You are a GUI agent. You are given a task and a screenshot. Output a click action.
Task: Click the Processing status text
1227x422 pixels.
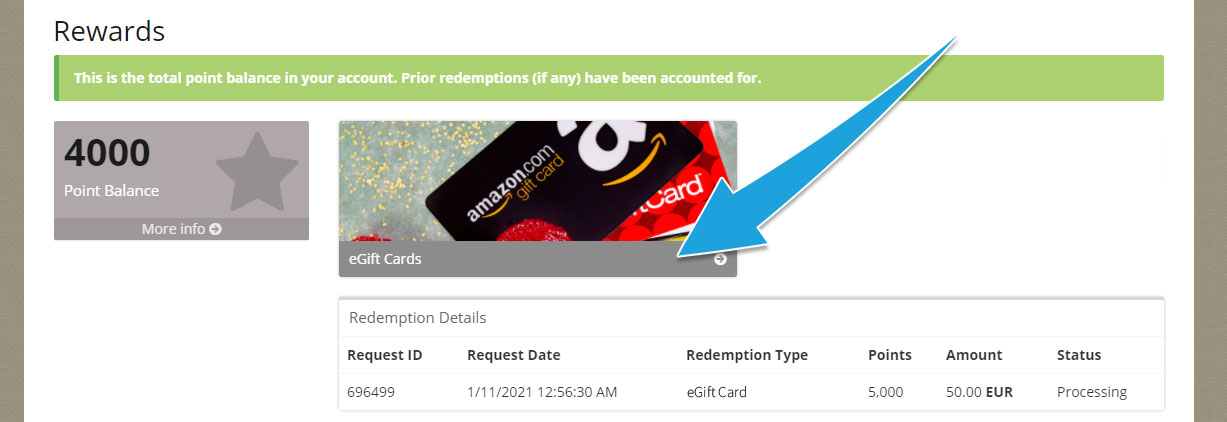[x=1092, y=392]
